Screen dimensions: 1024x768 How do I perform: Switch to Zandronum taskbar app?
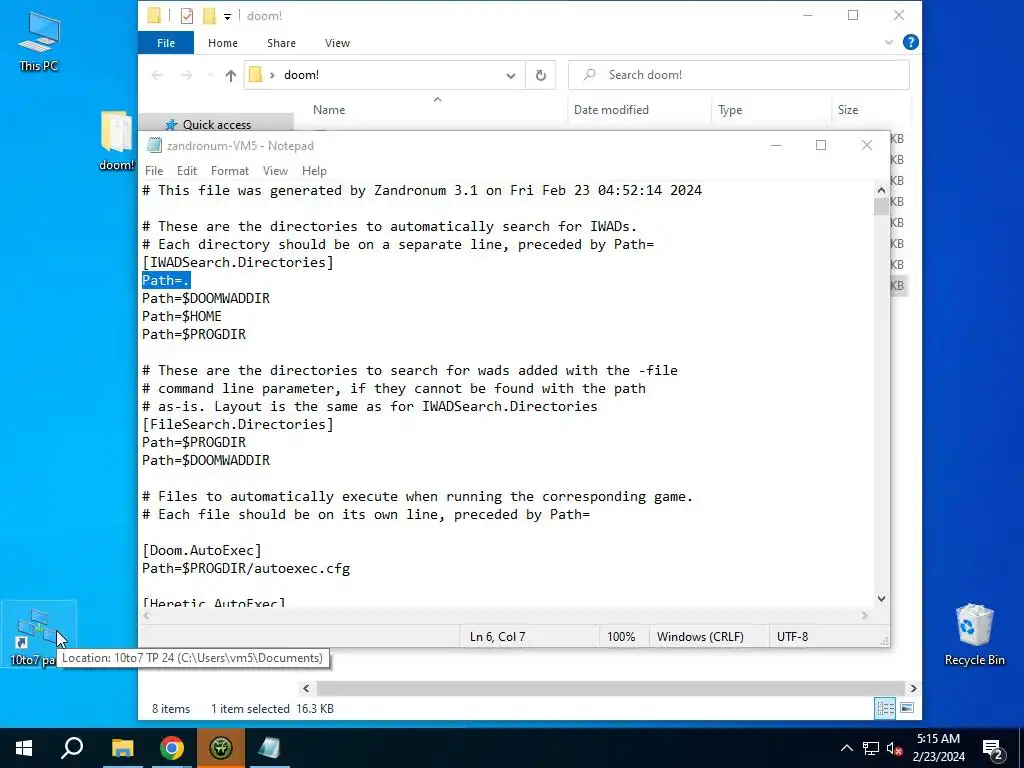[x=221, y=748]
